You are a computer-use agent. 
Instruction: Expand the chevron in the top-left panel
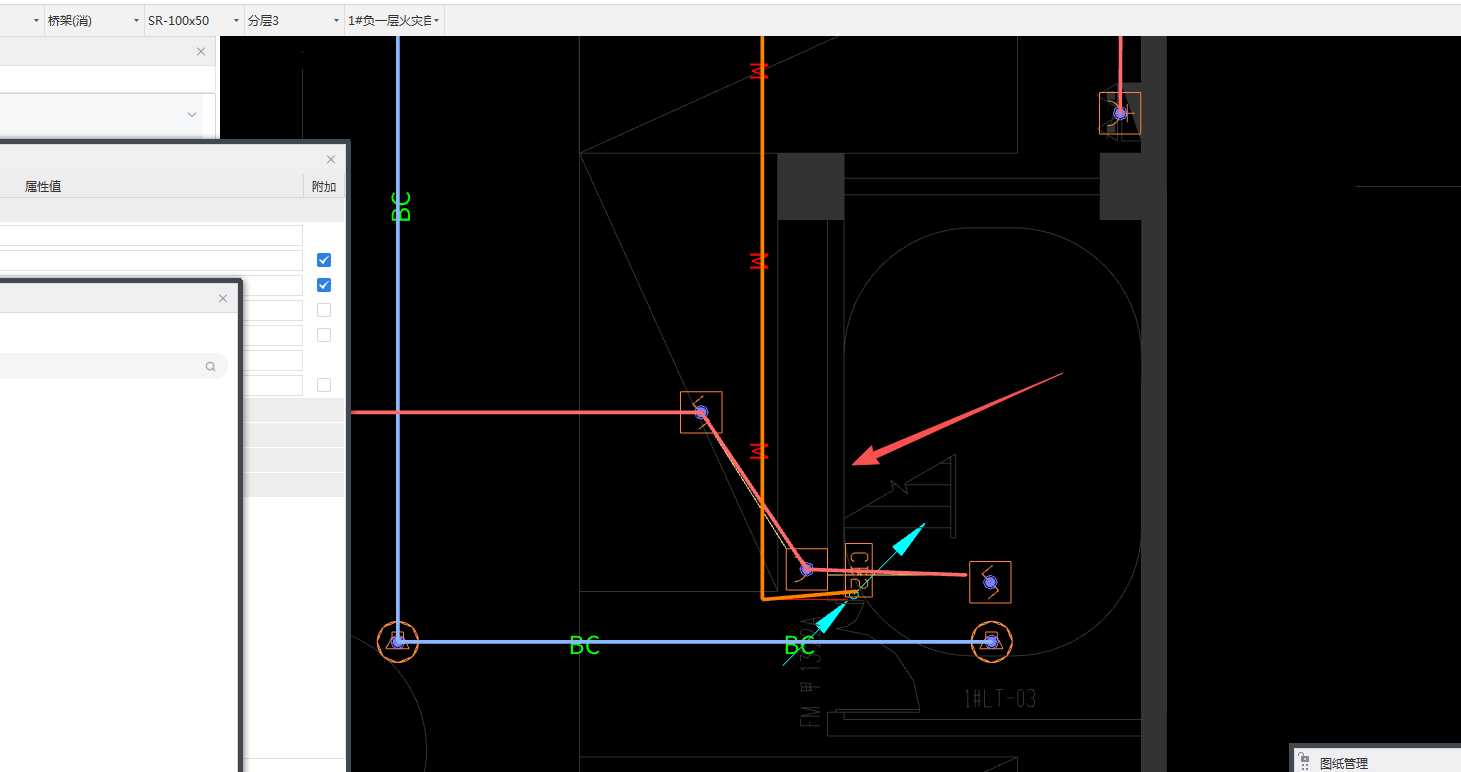[192, 115]
